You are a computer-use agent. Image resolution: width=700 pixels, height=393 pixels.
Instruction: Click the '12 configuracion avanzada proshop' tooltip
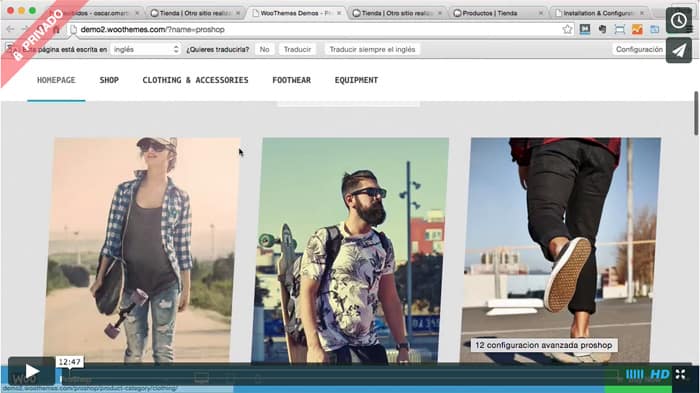coord(544,345)
